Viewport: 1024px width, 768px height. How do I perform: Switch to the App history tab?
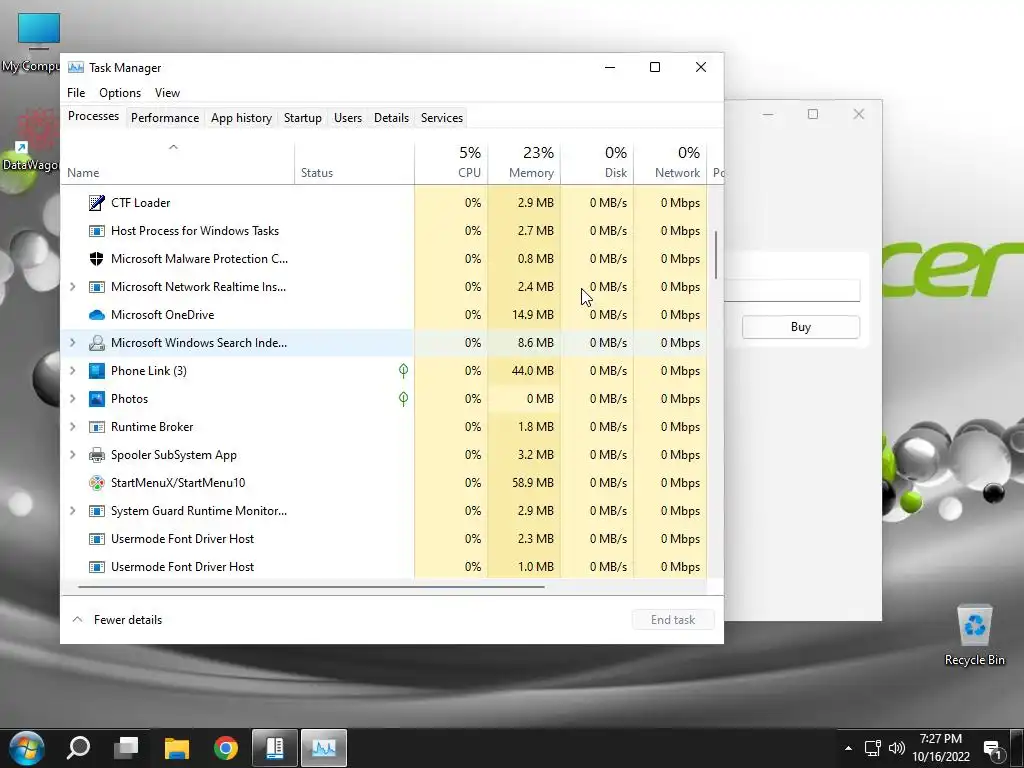[241, 118]
